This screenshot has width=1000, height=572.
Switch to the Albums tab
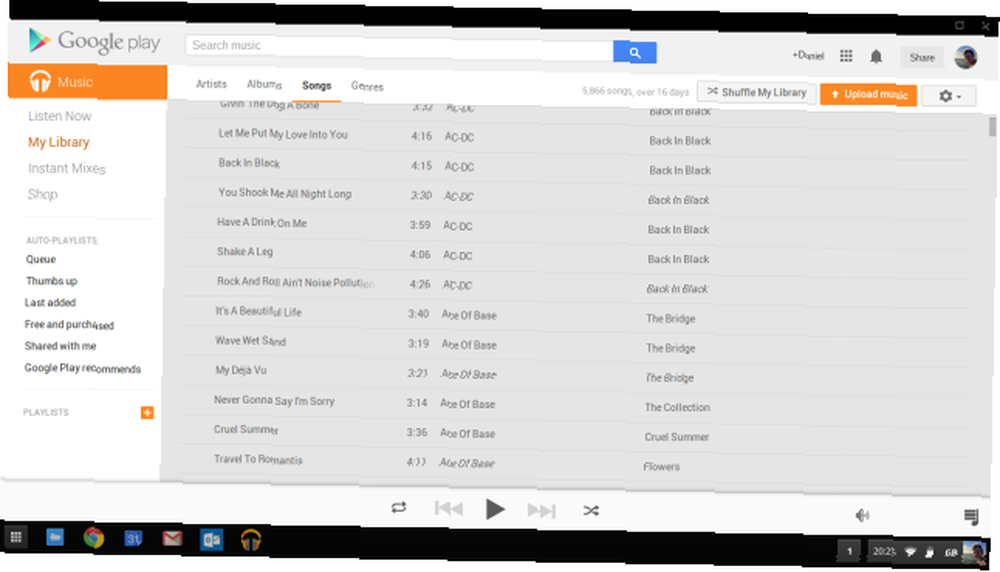tap(264, 84)
